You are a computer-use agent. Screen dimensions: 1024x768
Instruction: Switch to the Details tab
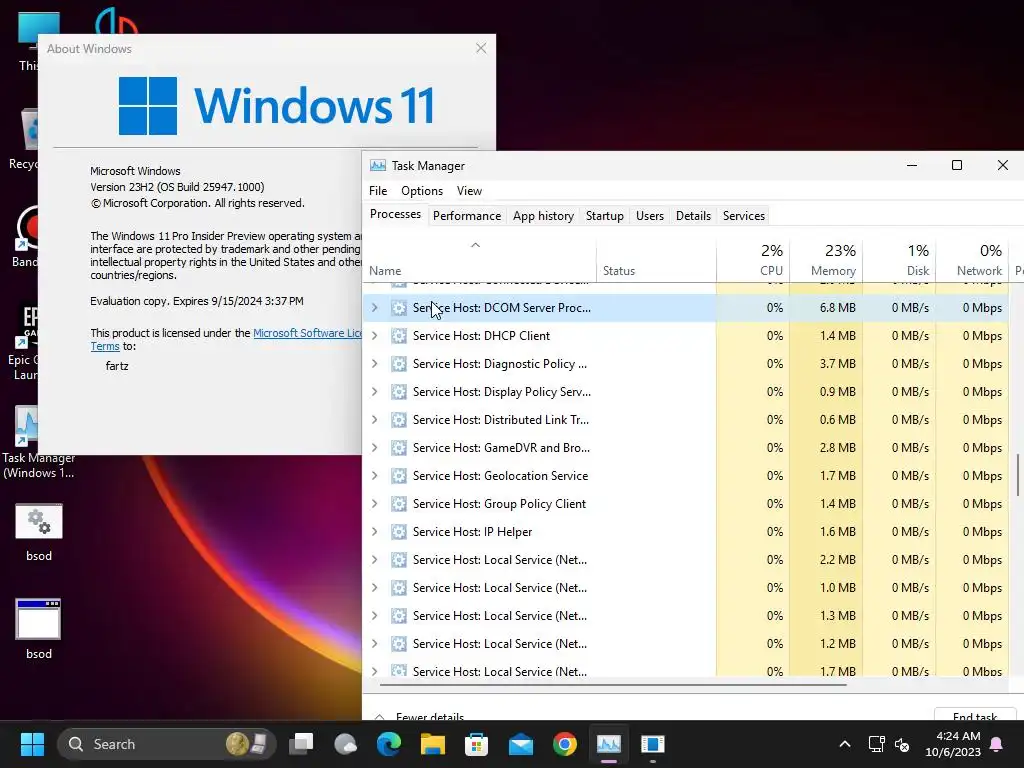pos(693,216)
